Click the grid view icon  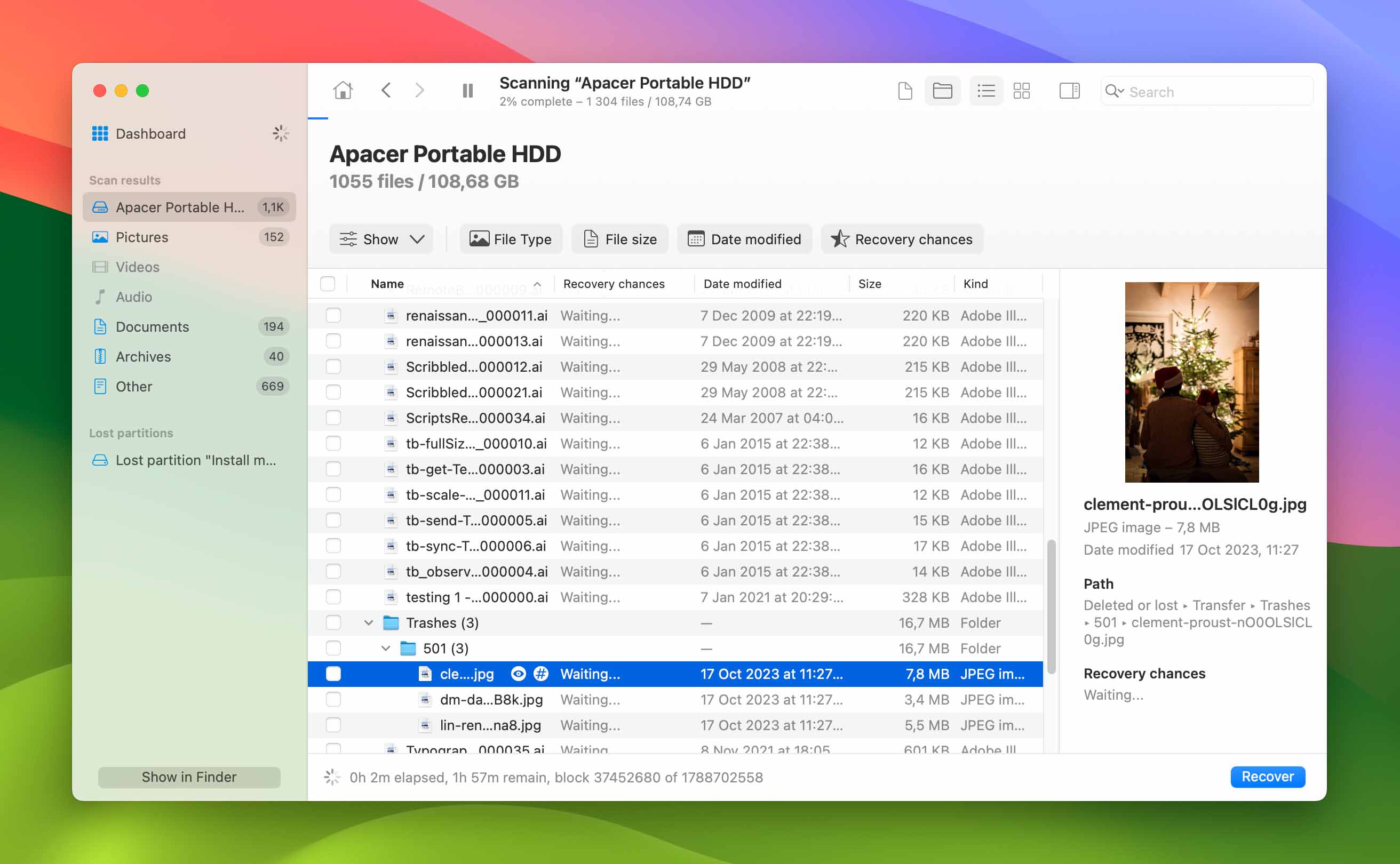(1021, 90)
